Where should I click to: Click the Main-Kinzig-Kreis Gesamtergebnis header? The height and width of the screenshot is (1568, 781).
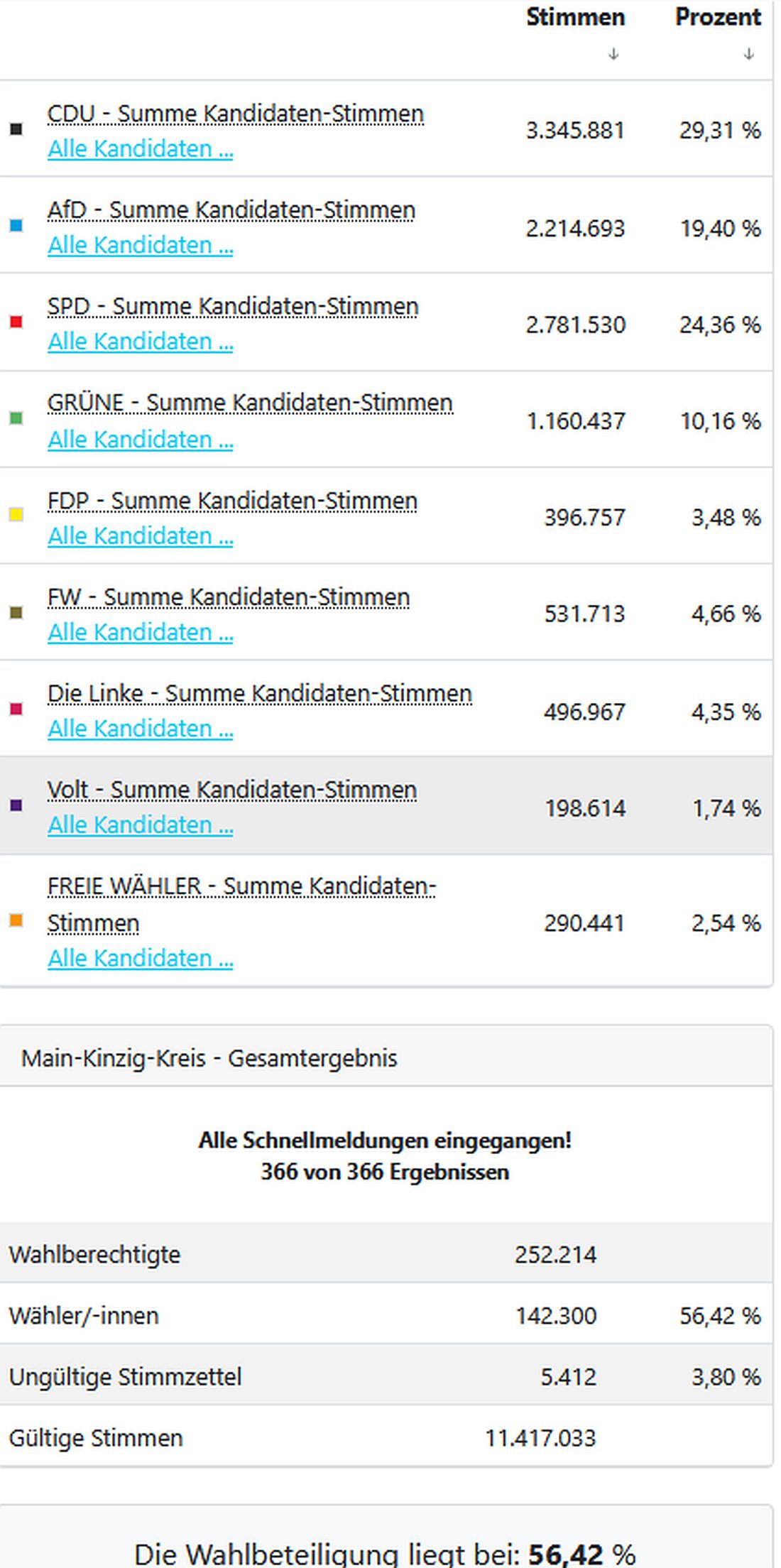[x=211, y=1058]
